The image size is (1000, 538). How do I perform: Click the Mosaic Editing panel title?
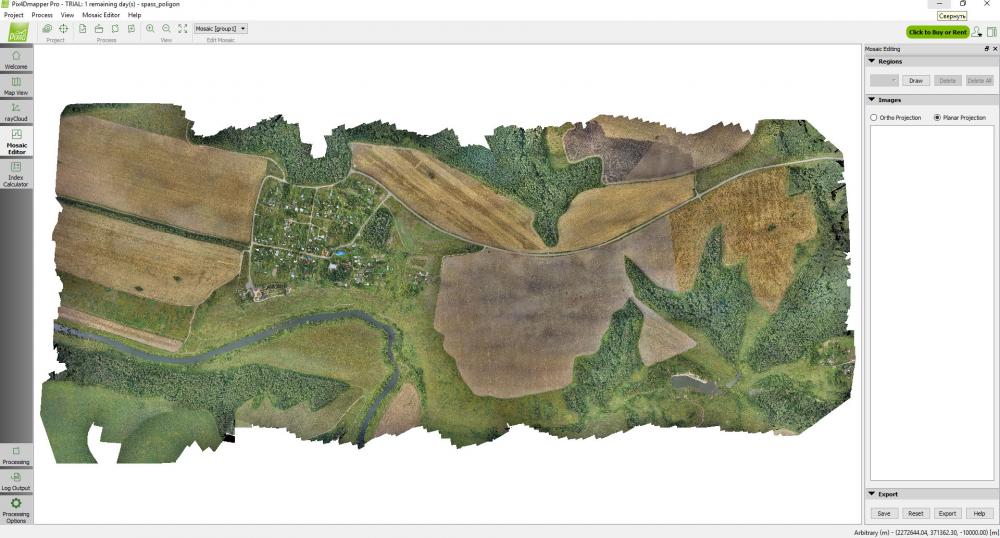coord(883,48)
